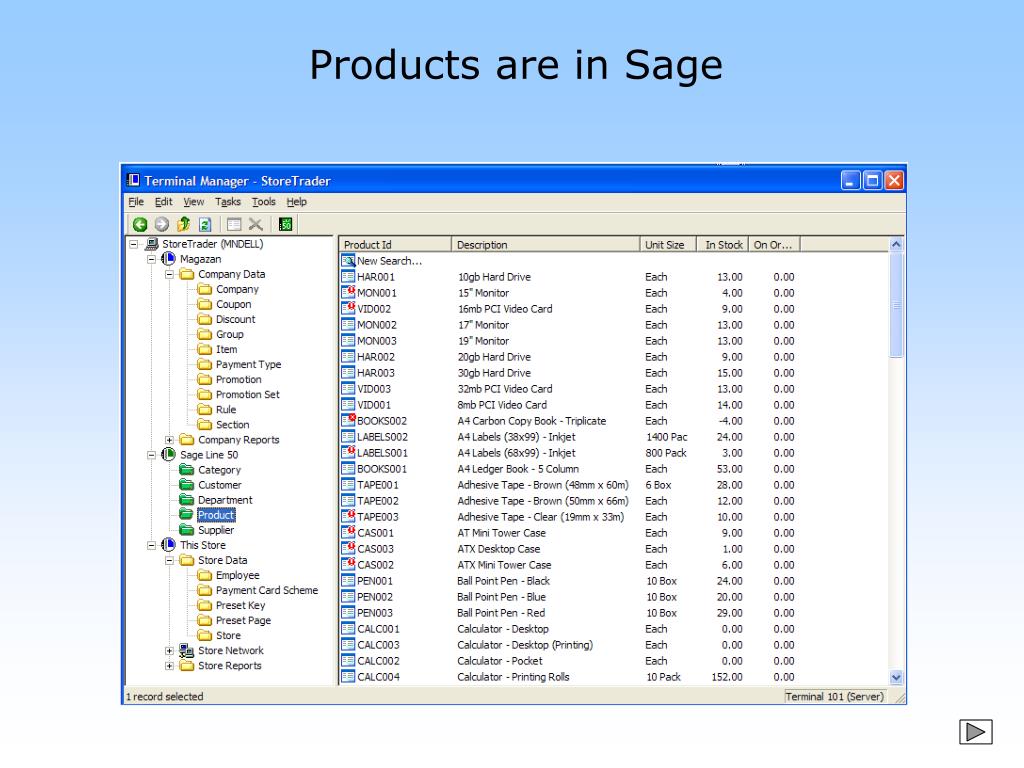
Task: Click the computer icon beside StoreTrader (MNDELL)
Action: point(152,244)
